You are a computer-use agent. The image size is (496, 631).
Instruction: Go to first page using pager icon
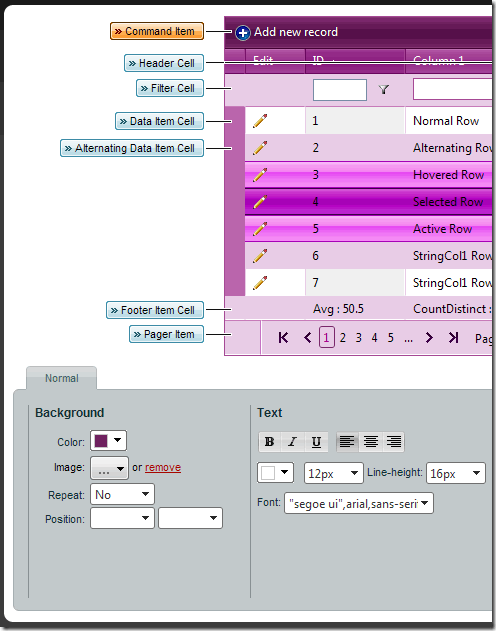click(283, 338)
